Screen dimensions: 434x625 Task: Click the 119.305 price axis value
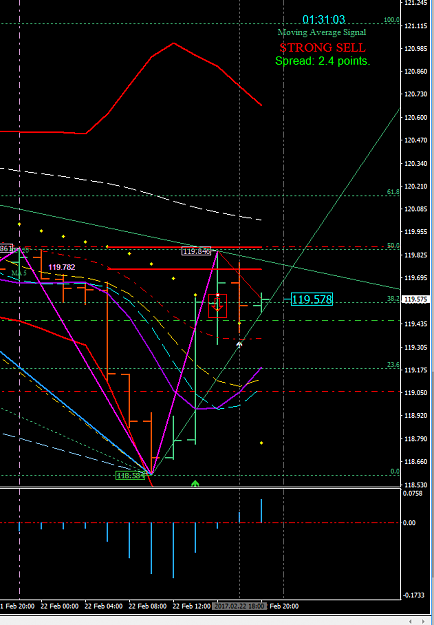[416, 348]
